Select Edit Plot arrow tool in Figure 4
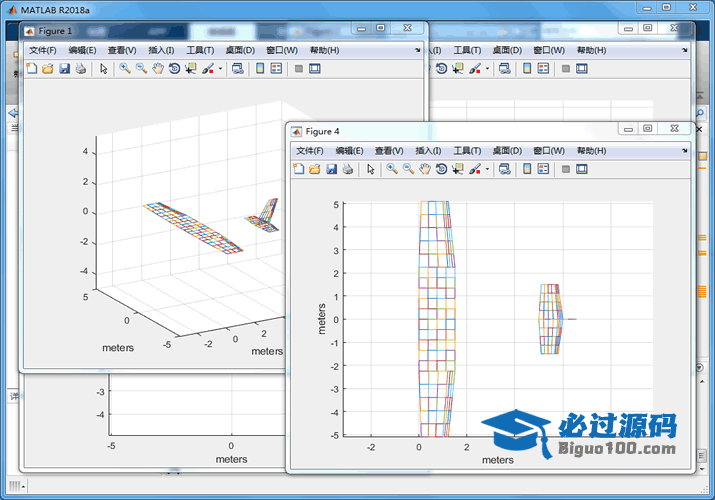The width and height of the screenshot is (715, 500). [371, 169]
